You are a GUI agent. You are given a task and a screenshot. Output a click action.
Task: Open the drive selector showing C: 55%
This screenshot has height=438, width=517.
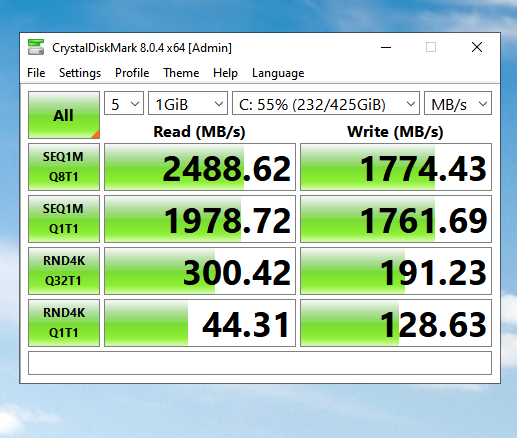[326, 103]
